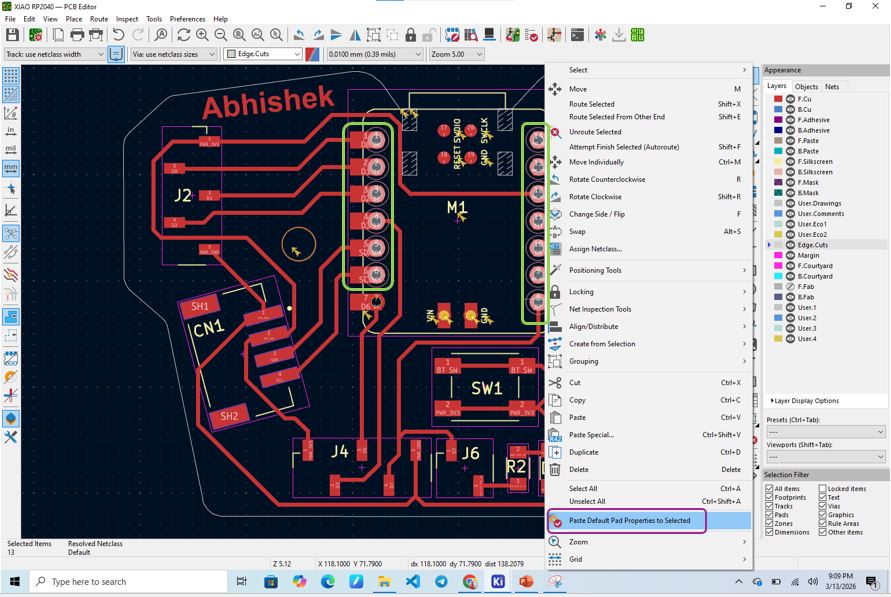The width and height of the screenshot is (891, 597).
Task: Click the Refresh view icon
Action: coord(184,35)
